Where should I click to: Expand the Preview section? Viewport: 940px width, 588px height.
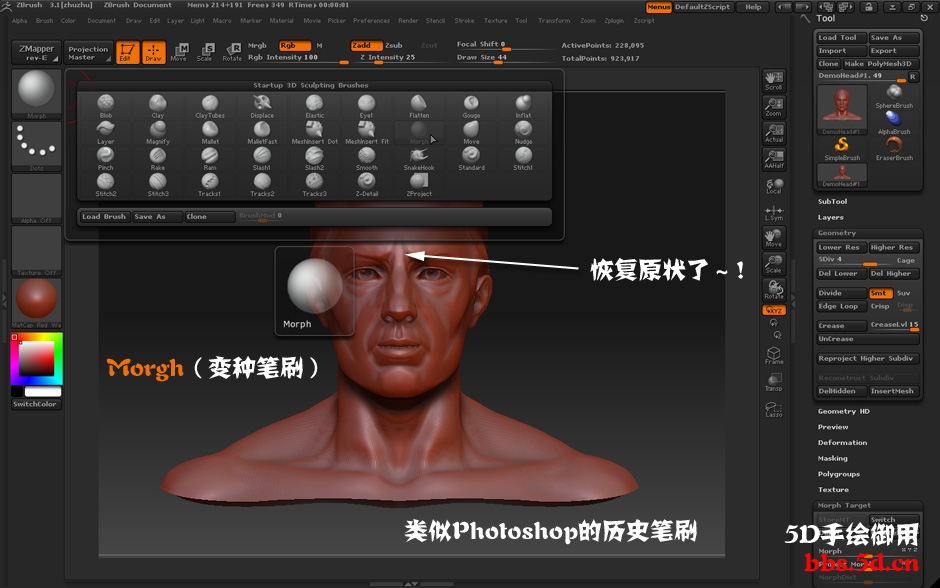coord(833,427)
